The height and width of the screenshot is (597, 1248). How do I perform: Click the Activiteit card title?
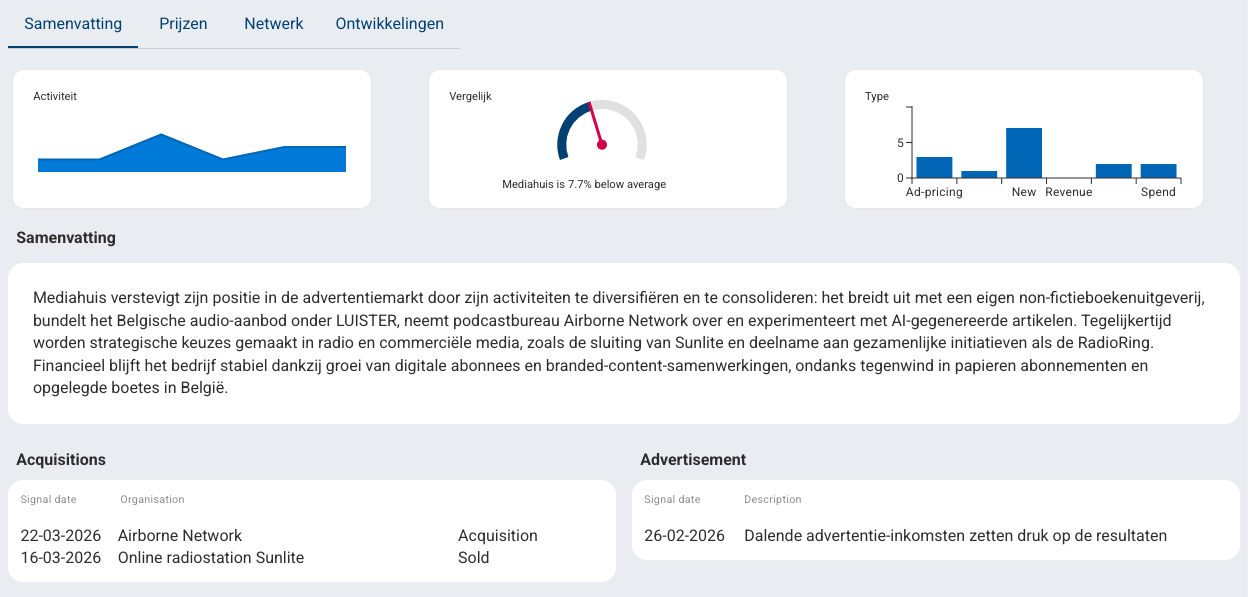tap(55, 97)
